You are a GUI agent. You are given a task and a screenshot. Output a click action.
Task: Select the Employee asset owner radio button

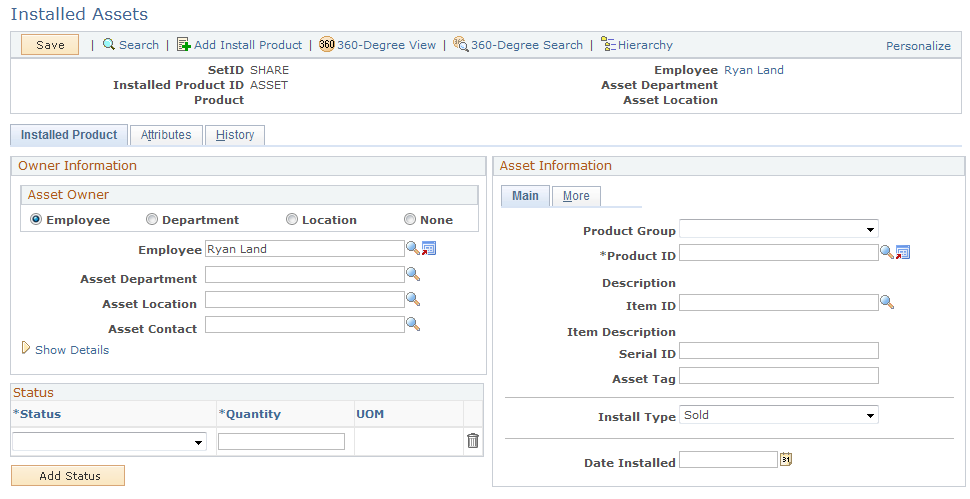[36, 220]
